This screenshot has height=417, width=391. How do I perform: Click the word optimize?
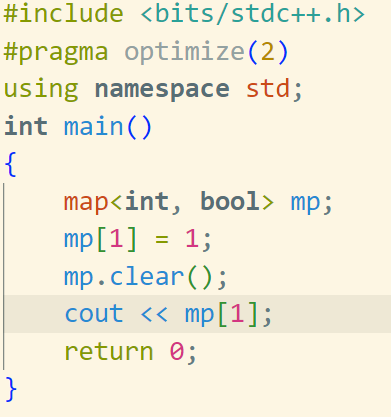tap(185, 52)
